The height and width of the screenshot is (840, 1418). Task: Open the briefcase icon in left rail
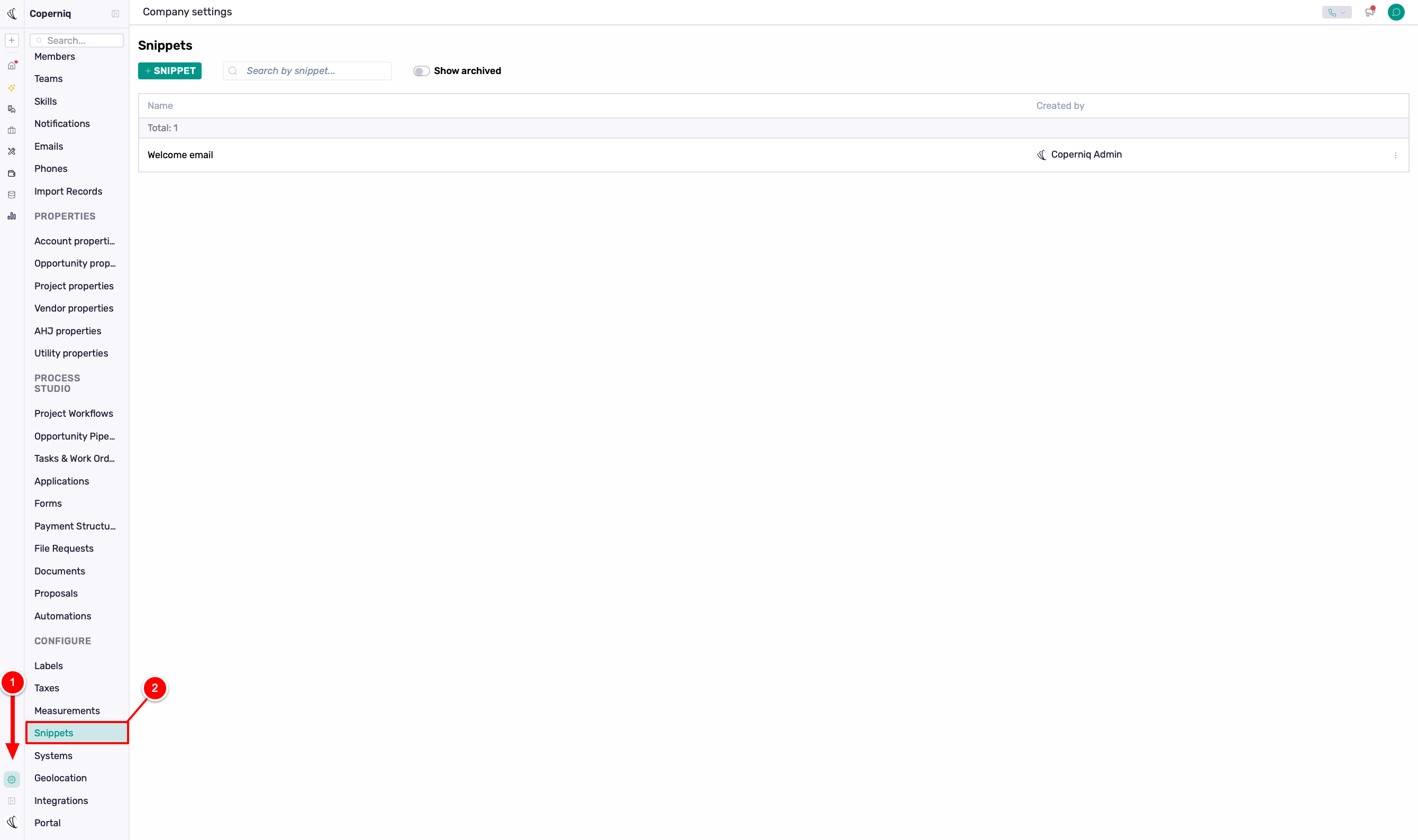click(12, 130)
